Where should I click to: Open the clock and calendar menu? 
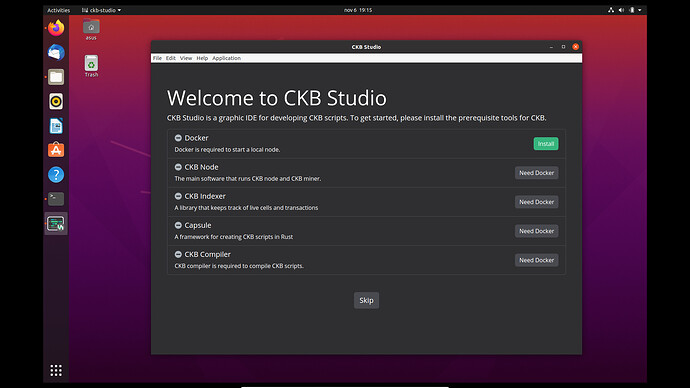click(358, 10)
